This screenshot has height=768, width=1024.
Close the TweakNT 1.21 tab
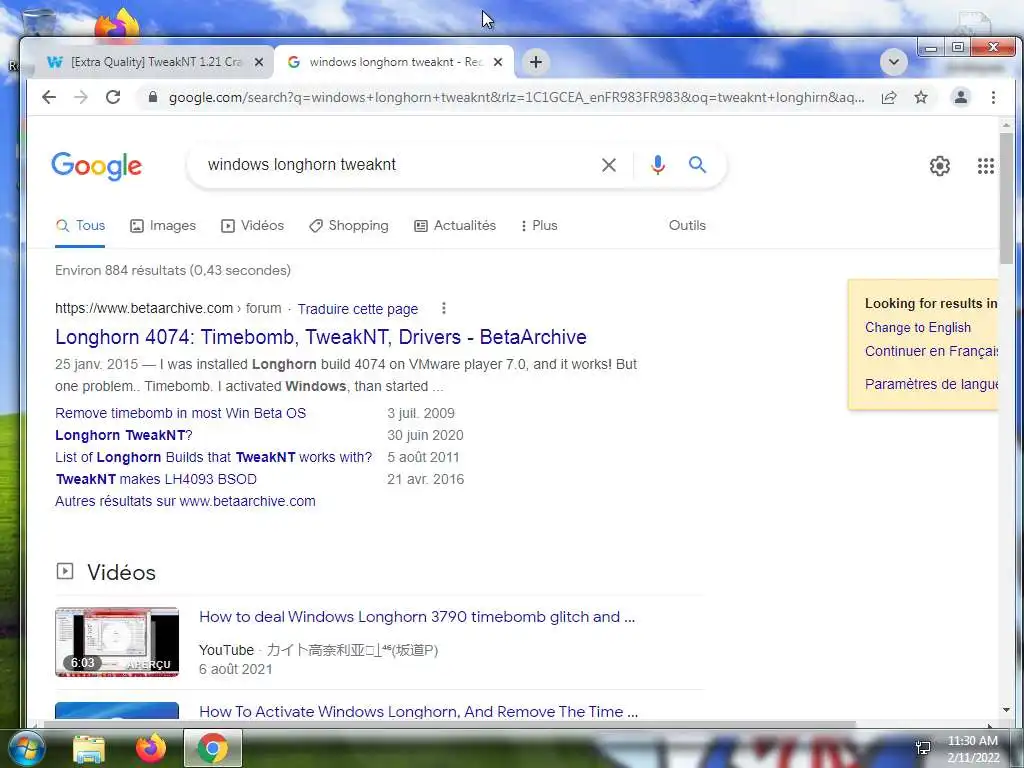coord(259,62)
